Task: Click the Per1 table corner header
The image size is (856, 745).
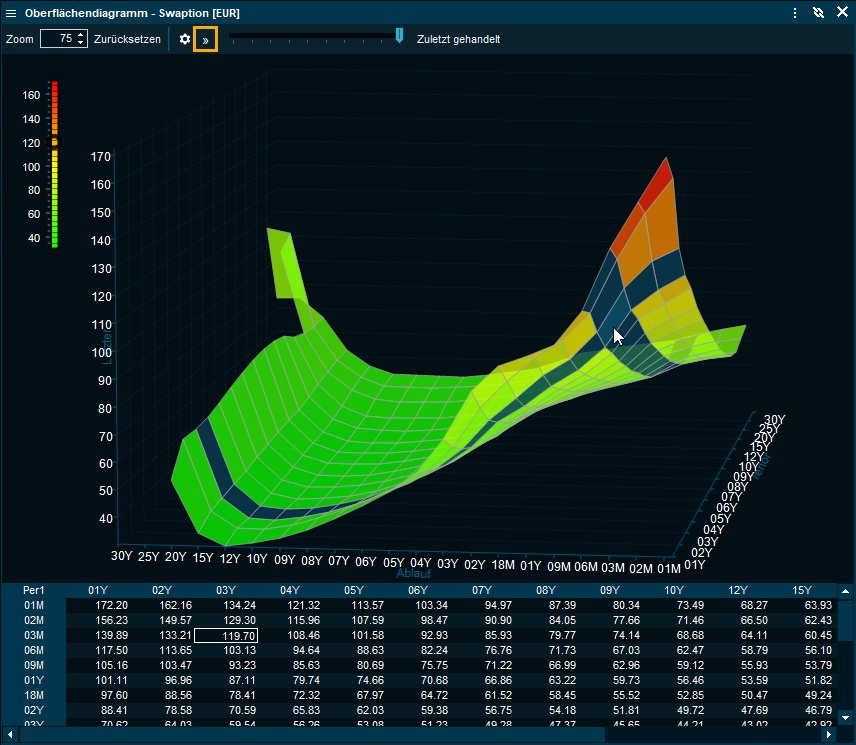Action: (34, 590)
